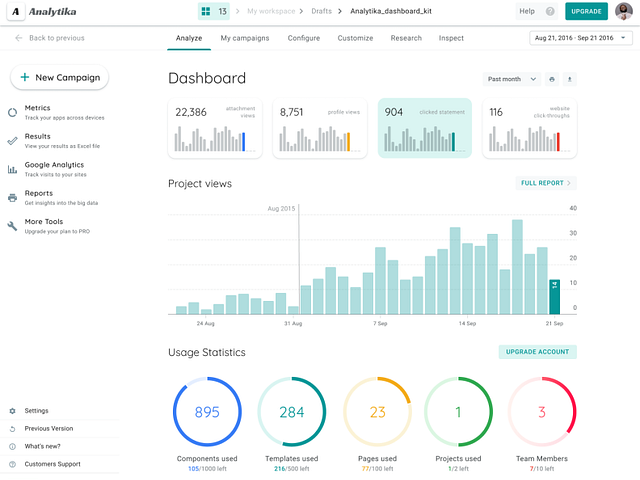The height and width of the screenshot is (480, 640).
Task: Click the More Tools wrench icon
Action: 12,227
